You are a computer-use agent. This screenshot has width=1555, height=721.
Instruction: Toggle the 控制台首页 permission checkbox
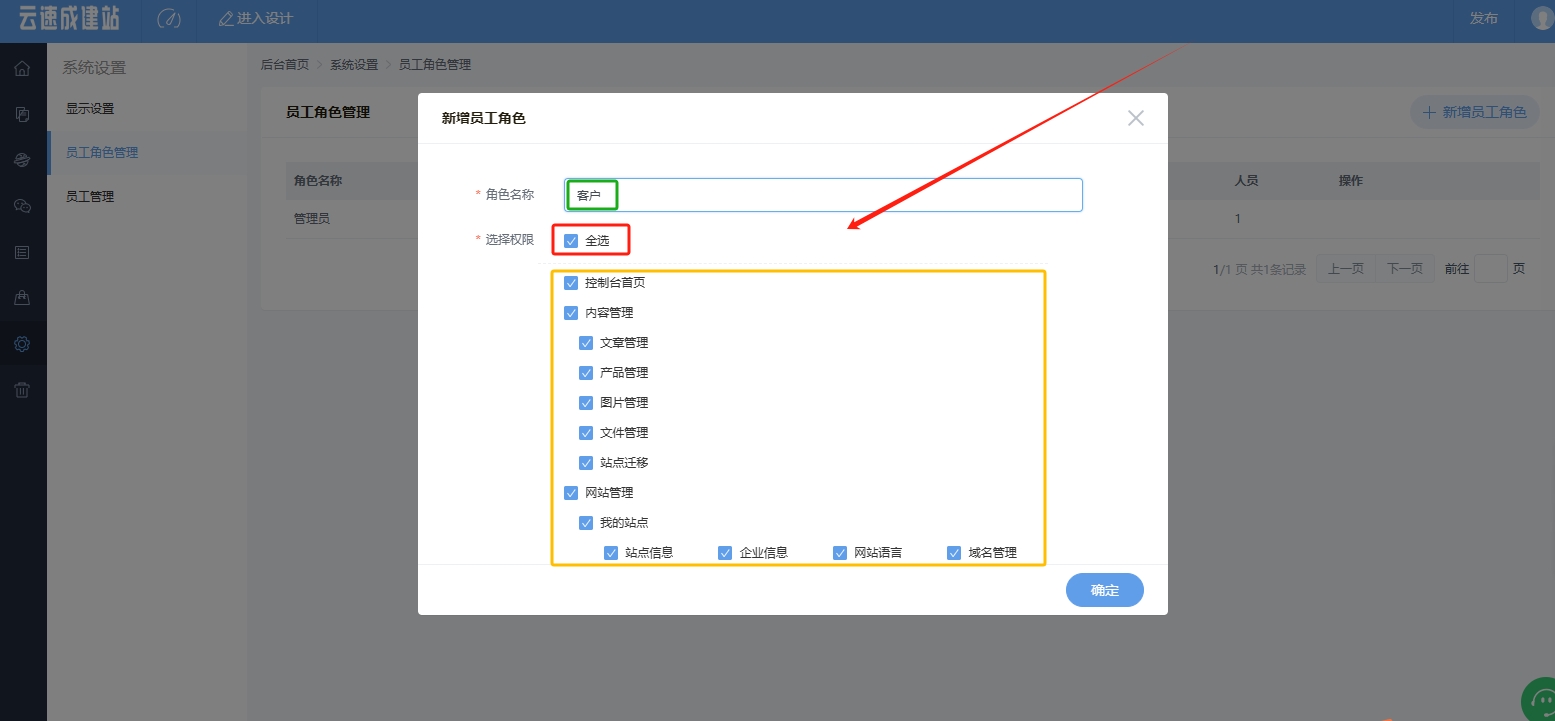571,283
